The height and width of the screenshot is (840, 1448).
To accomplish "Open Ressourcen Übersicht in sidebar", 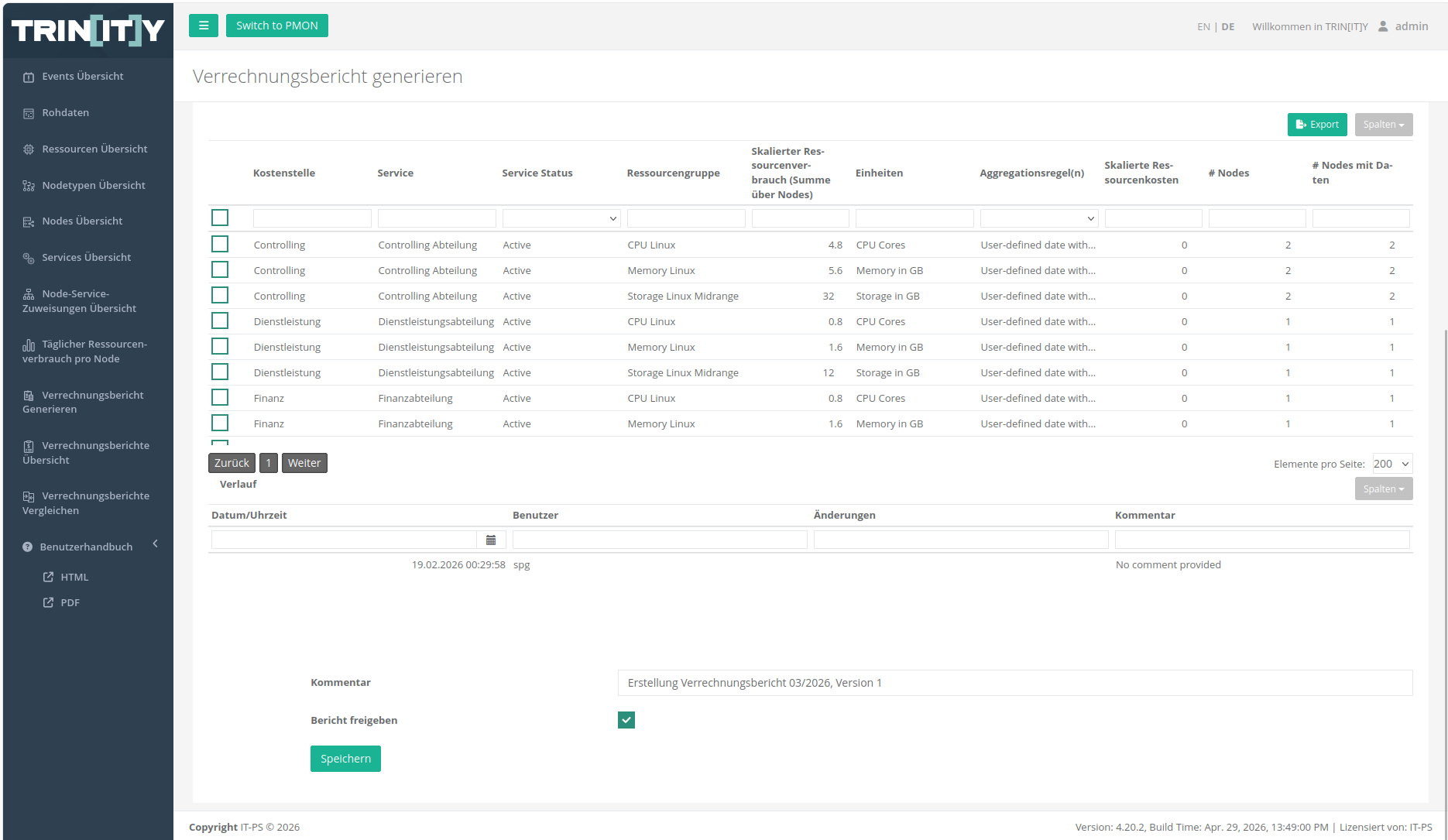I will [94, 149].
